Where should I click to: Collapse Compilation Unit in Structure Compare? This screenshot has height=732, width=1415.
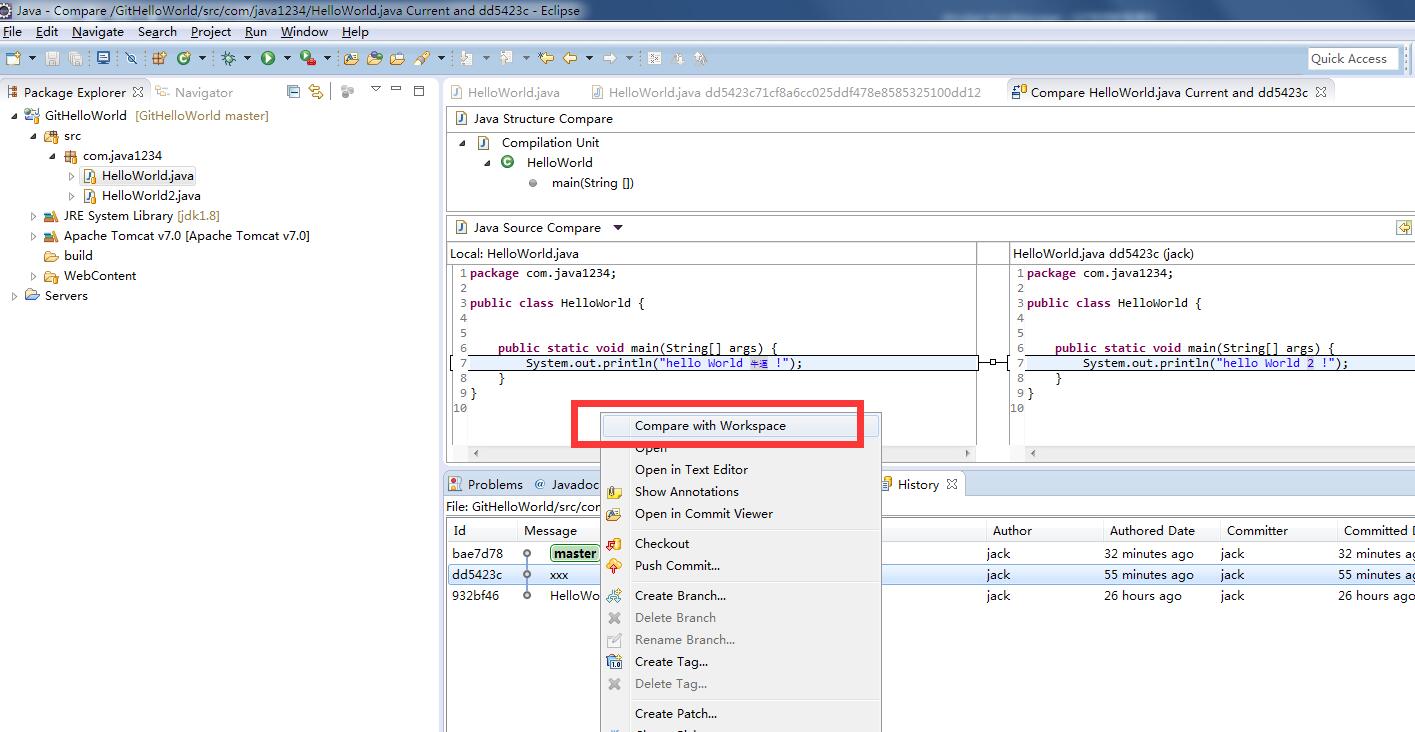(463, 143)
